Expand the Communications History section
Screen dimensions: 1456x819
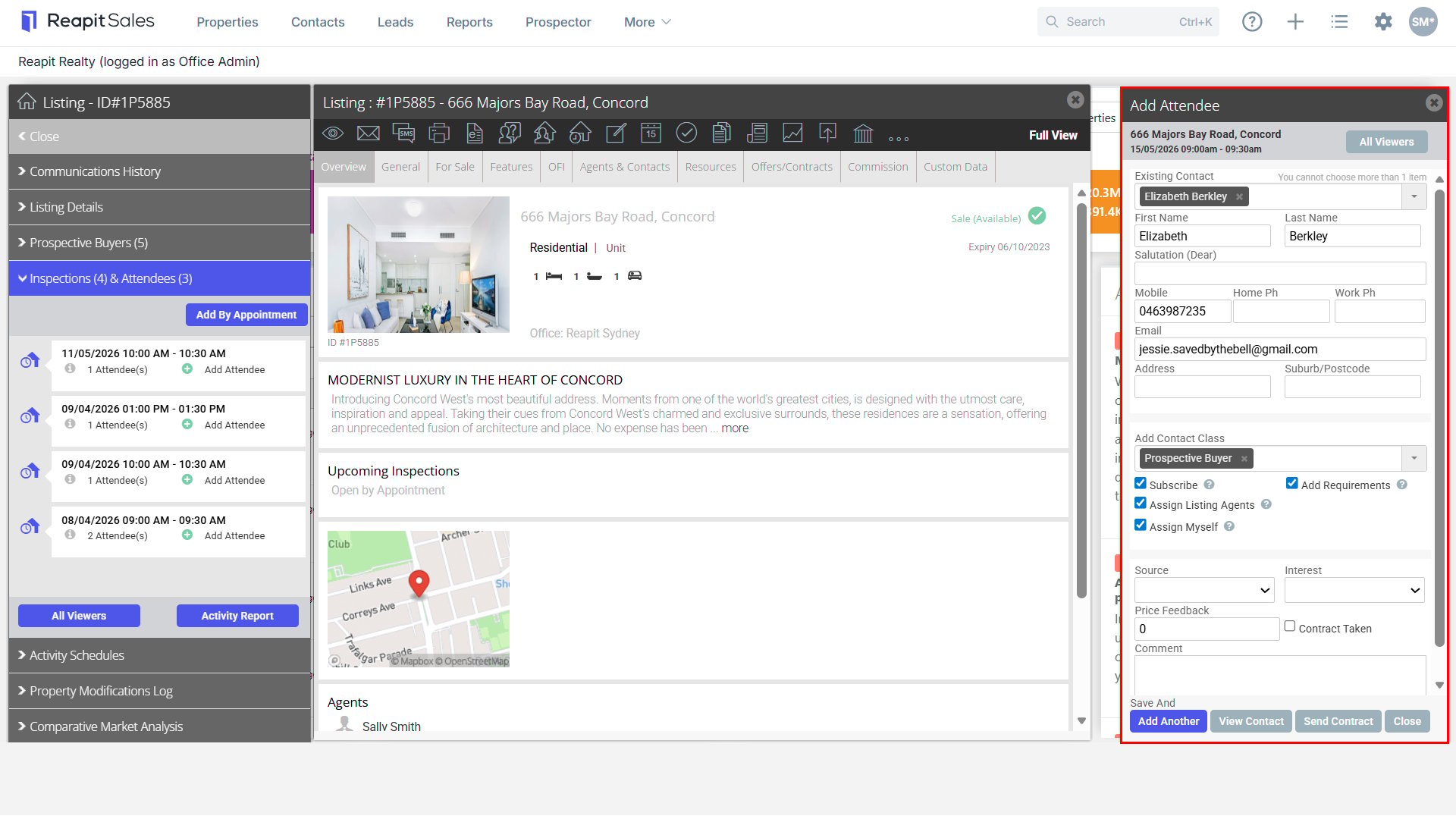pyautogui.click(x=159, y=171)
